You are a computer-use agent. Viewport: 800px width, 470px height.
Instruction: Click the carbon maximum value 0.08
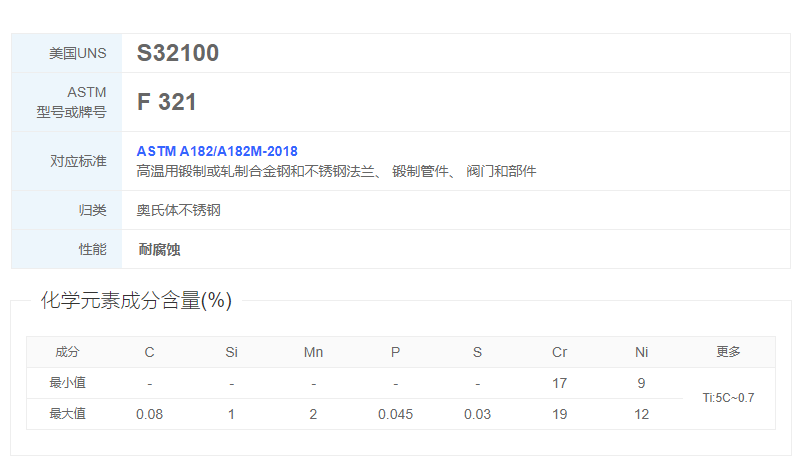tap(149, 414)
